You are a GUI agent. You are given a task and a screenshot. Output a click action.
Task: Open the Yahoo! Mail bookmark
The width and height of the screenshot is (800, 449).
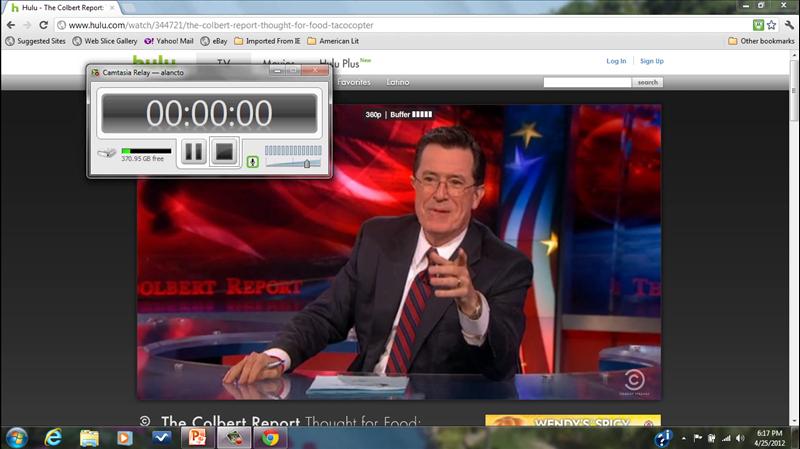169,41
